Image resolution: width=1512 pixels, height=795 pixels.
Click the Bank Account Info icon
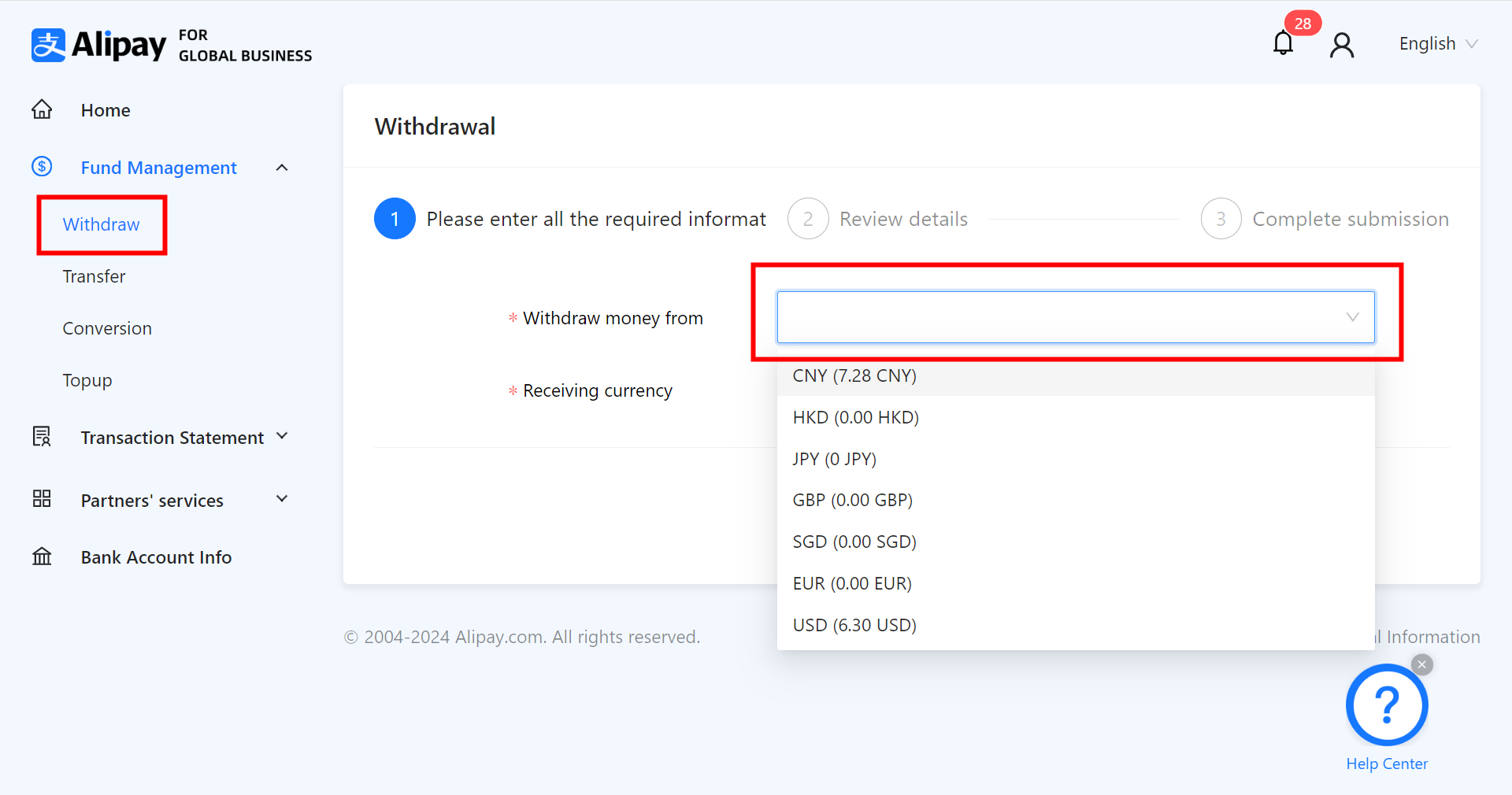coord(42,557)
